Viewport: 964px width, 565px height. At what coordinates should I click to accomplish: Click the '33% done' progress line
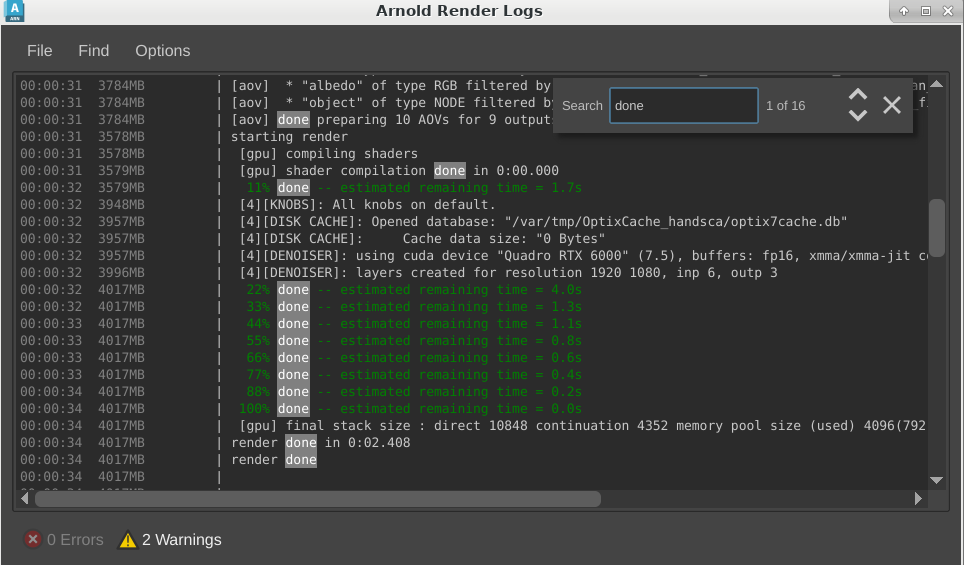pos(414,307)
